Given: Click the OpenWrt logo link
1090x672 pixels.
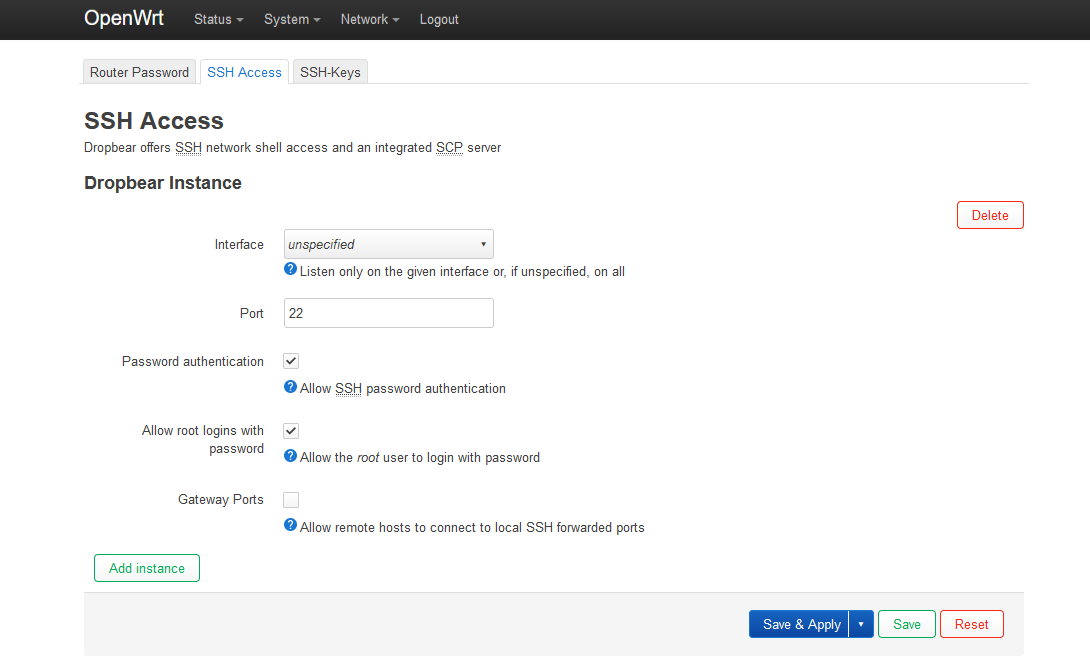Looking at the screenshot, I should 124,18.
